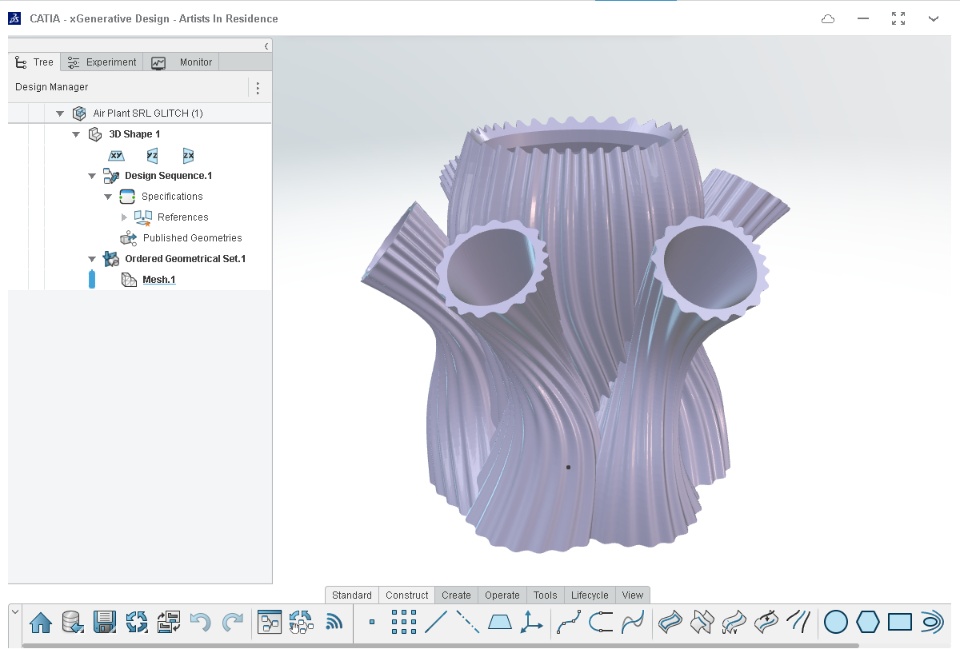This screenshot has height=649, width=960.
Task: Click the dotted-edge surface icon after the crossed surfaces
Action: click(734, 622)
